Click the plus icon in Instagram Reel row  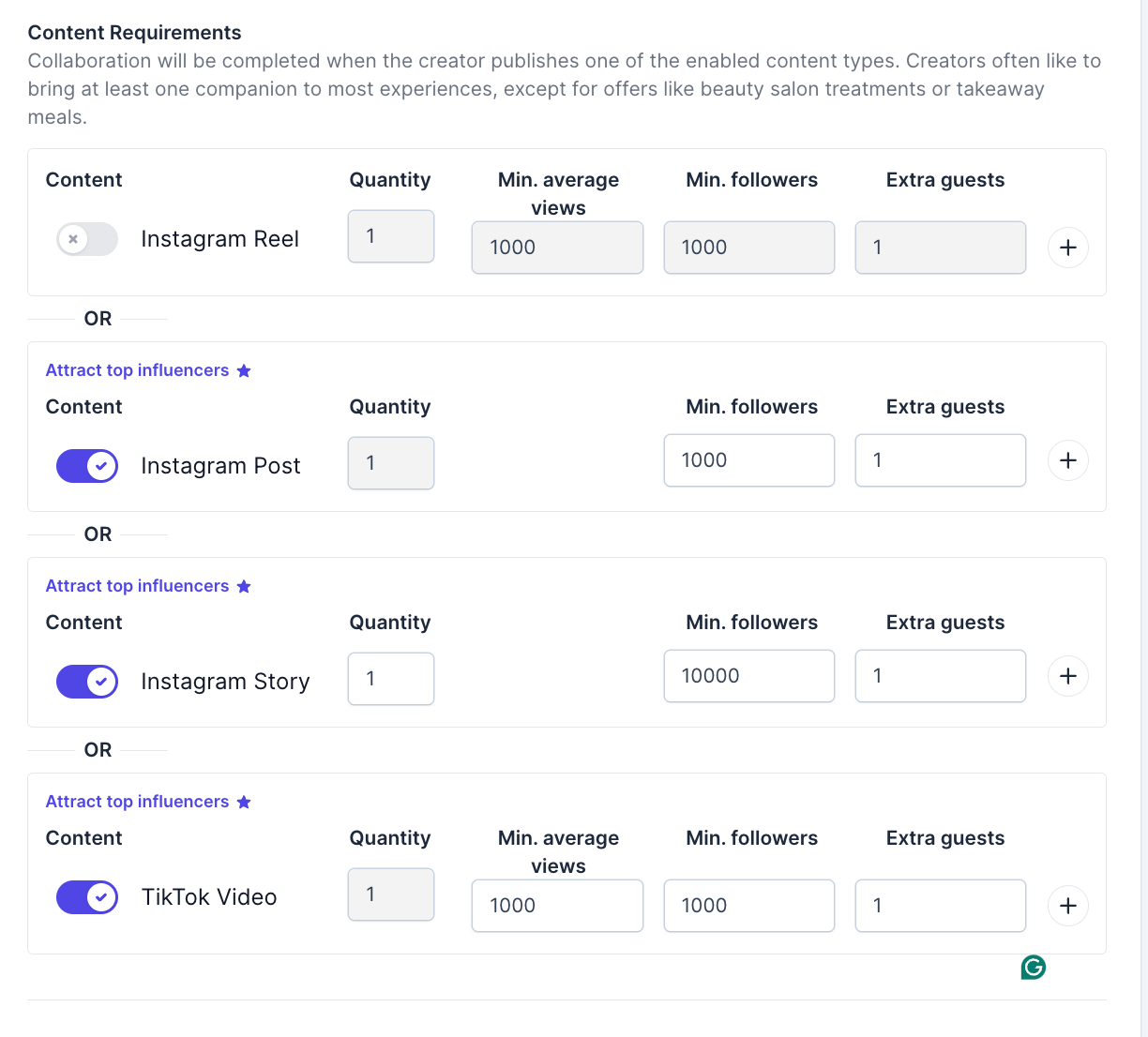coord(1067,248)
